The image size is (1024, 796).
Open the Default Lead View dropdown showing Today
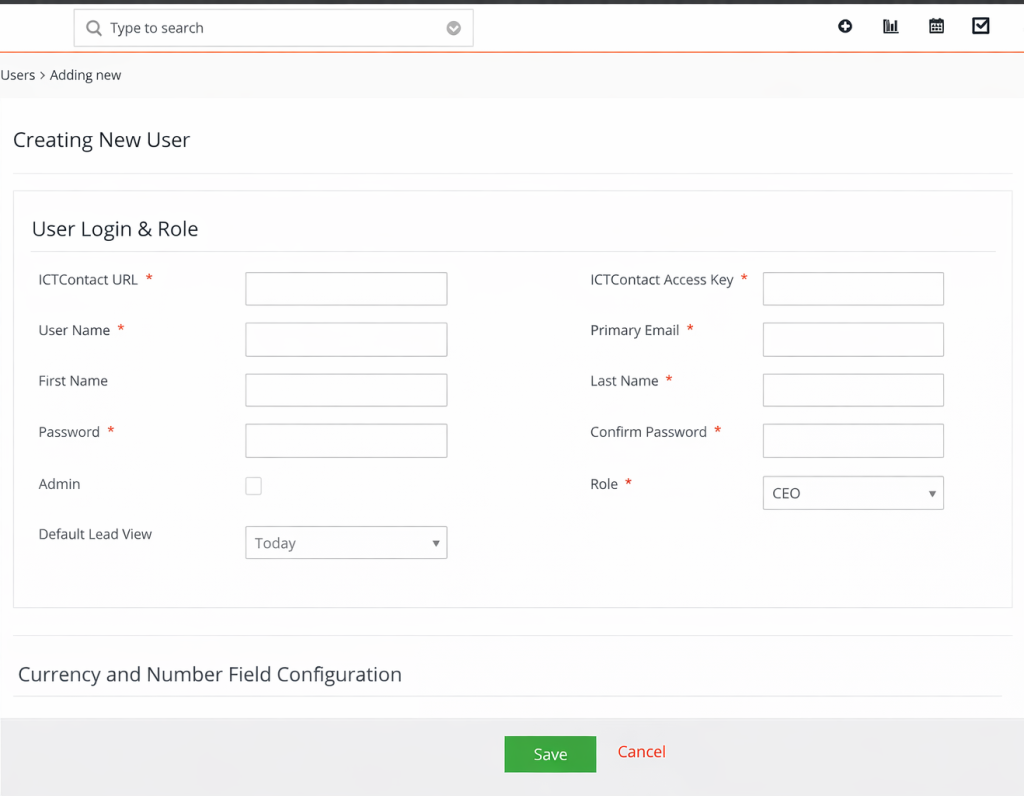[345, 542]
